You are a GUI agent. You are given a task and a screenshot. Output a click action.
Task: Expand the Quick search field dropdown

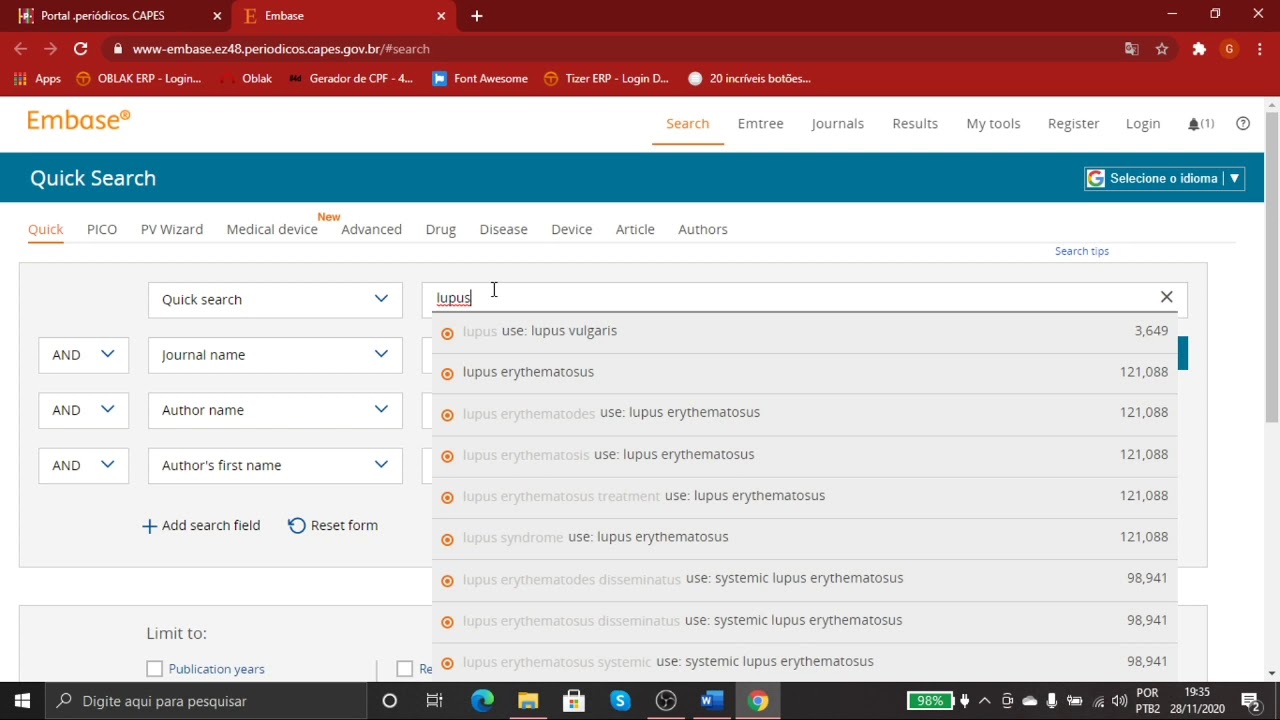(275, 299)
